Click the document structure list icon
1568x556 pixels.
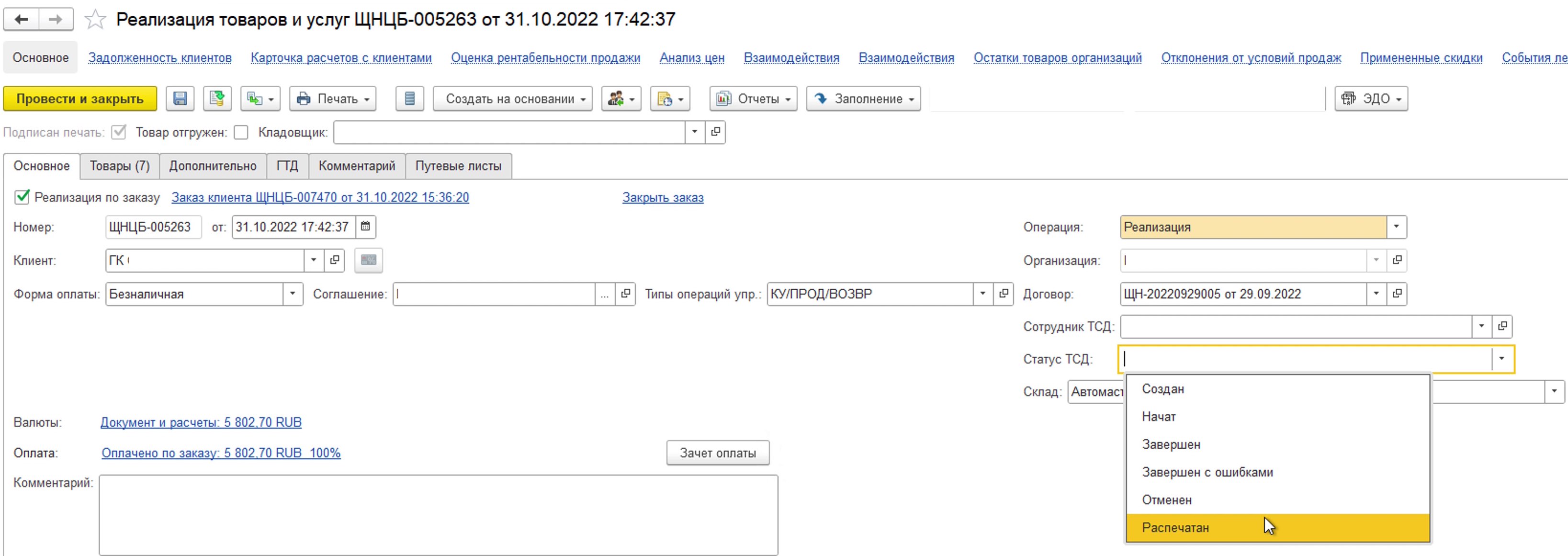click(x=410, y=99)
